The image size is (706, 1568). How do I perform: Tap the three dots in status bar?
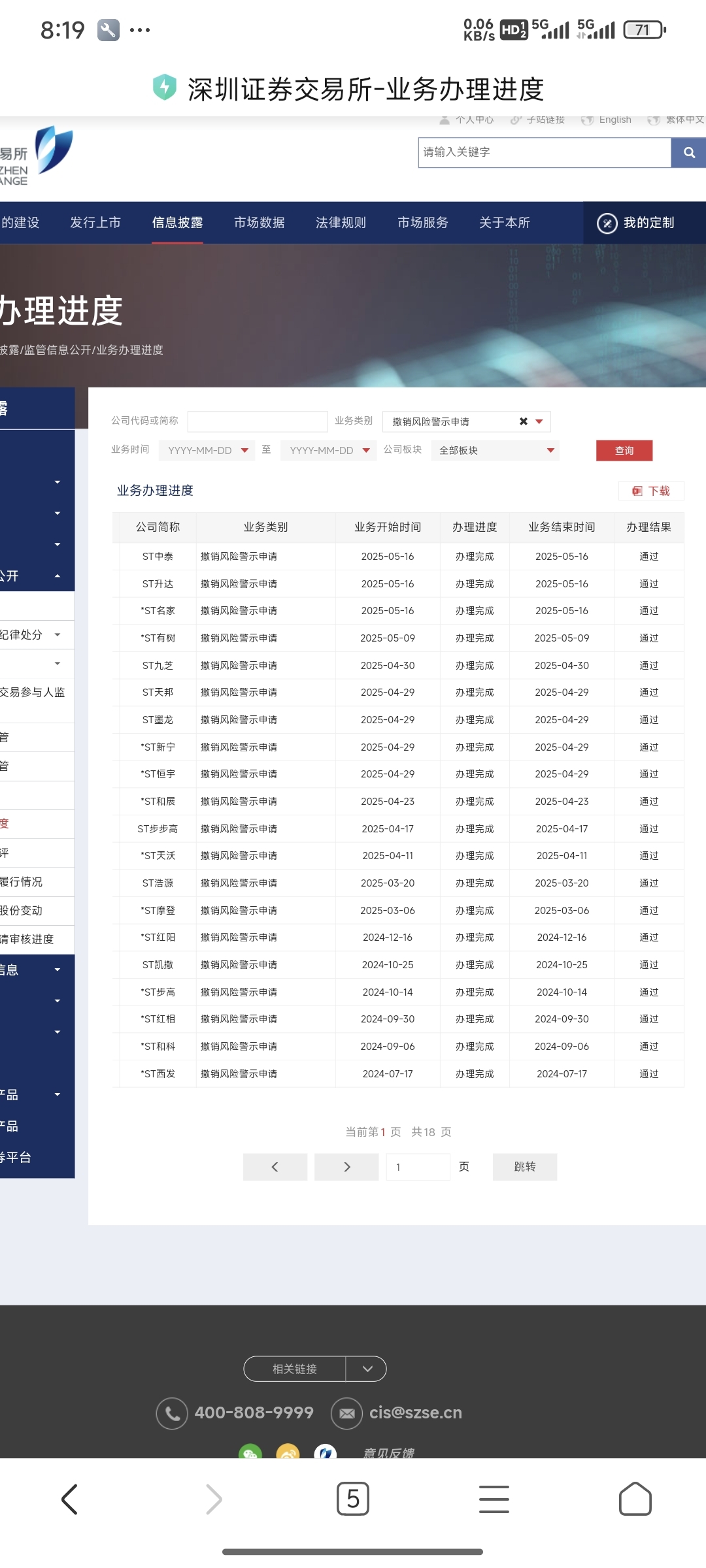140,30
